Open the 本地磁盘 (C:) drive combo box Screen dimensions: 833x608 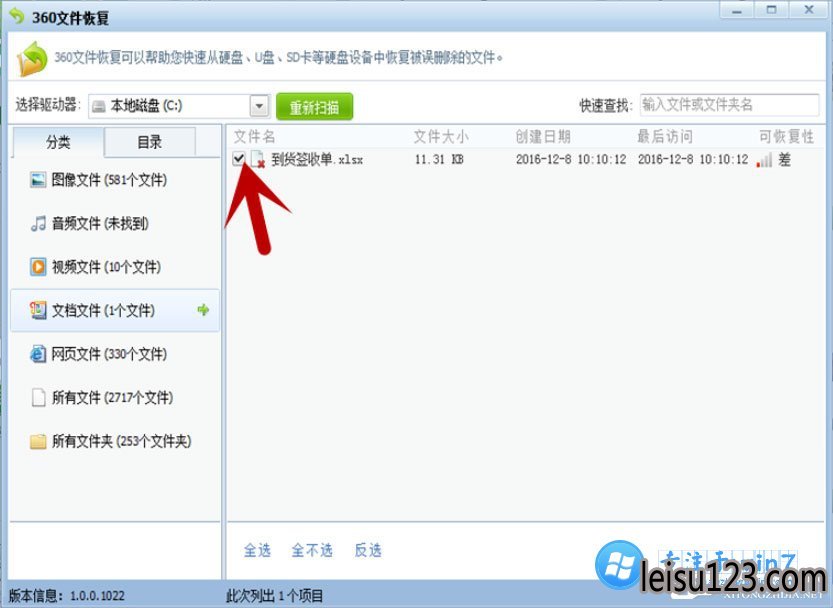coord(179,106)
